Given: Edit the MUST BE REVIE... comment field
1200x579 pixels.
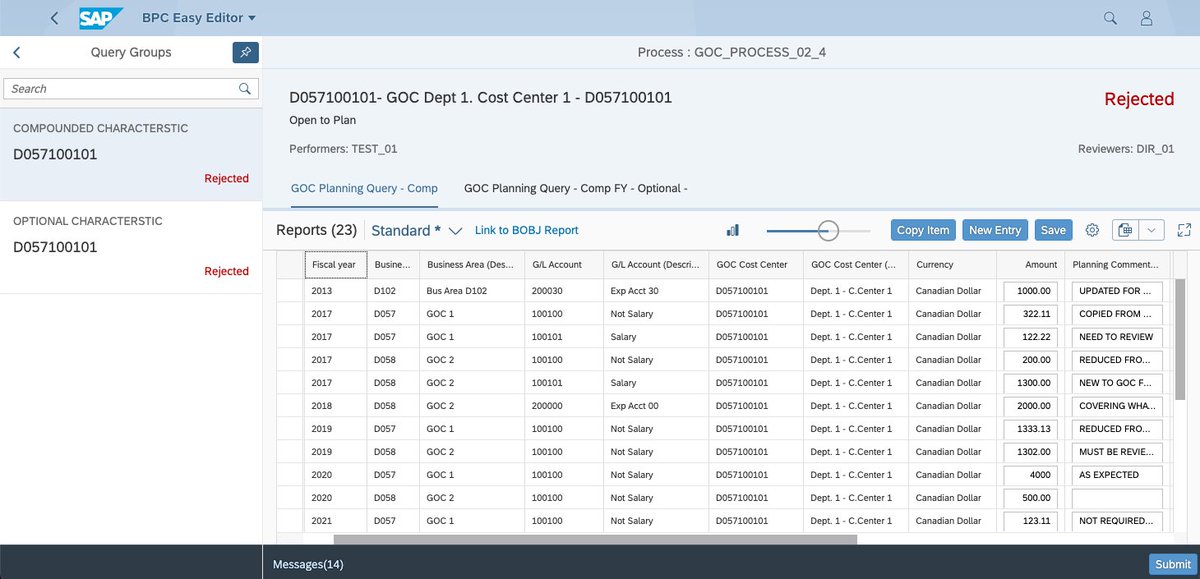Looking at the screenshot, I should pyautogui.click(x=1116, y=452).
